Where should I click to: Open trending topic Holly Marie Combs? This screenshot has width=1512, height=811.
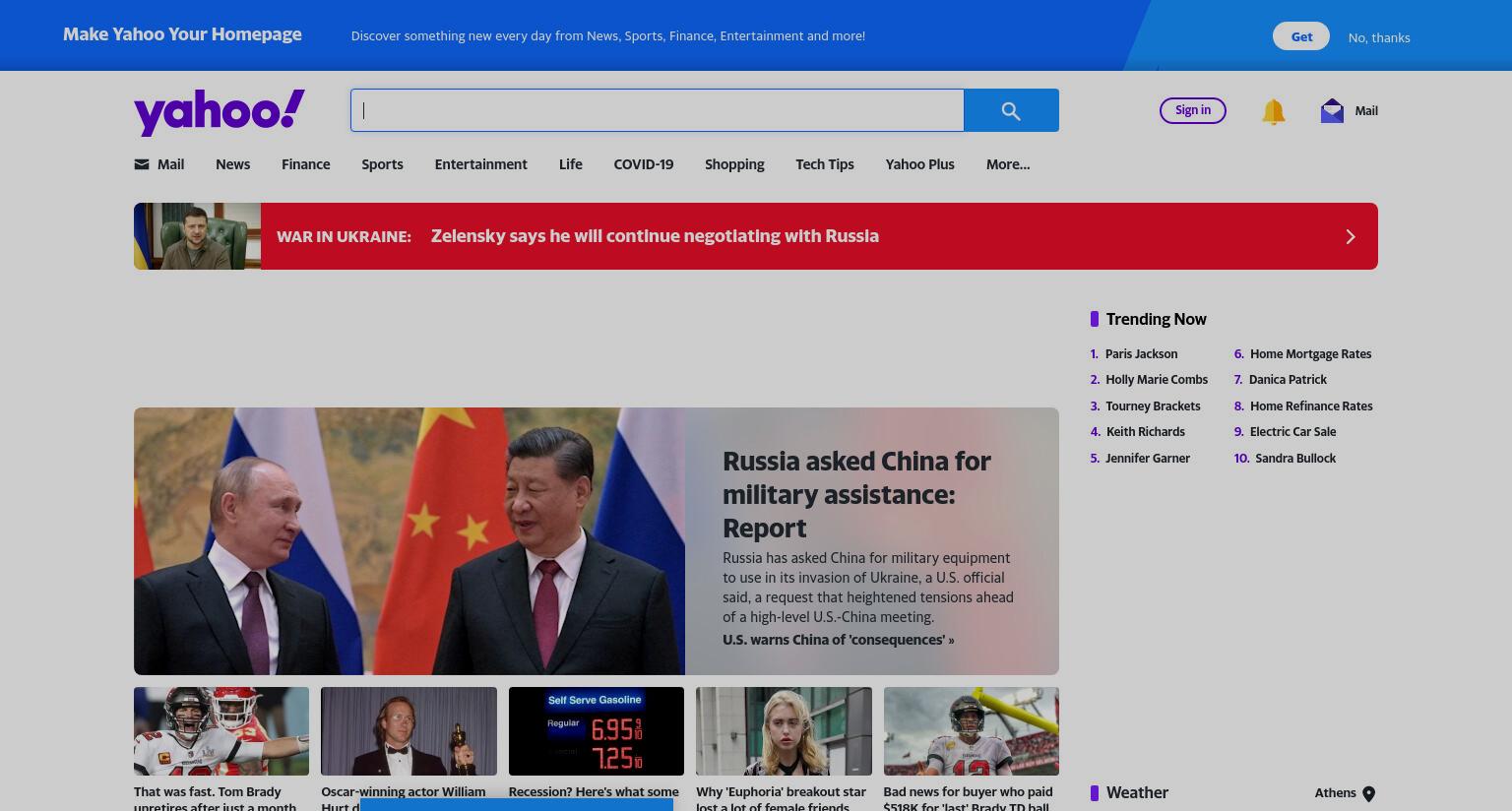click(1157, 380)
